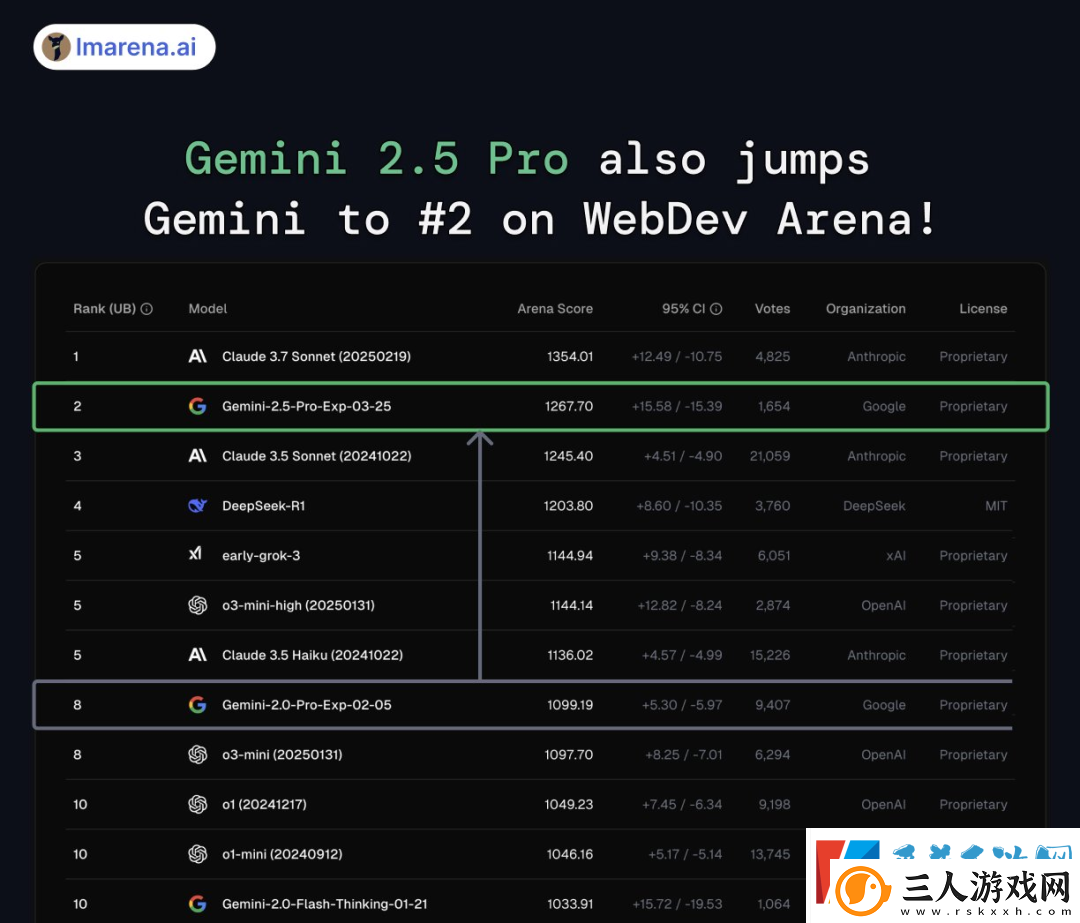The height and width of the screenshot is (923, 1080).
Task: Select the Gemini-2.5-Pro-Exp-03-25 model name
Action: tap(307, 406)
